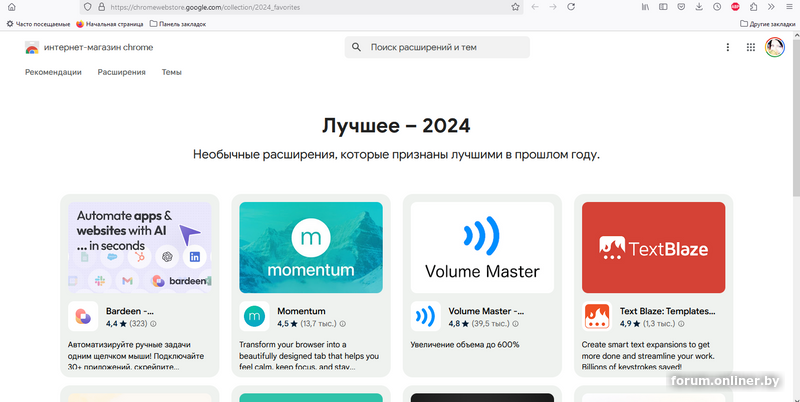Go forward to the next page

553,7
